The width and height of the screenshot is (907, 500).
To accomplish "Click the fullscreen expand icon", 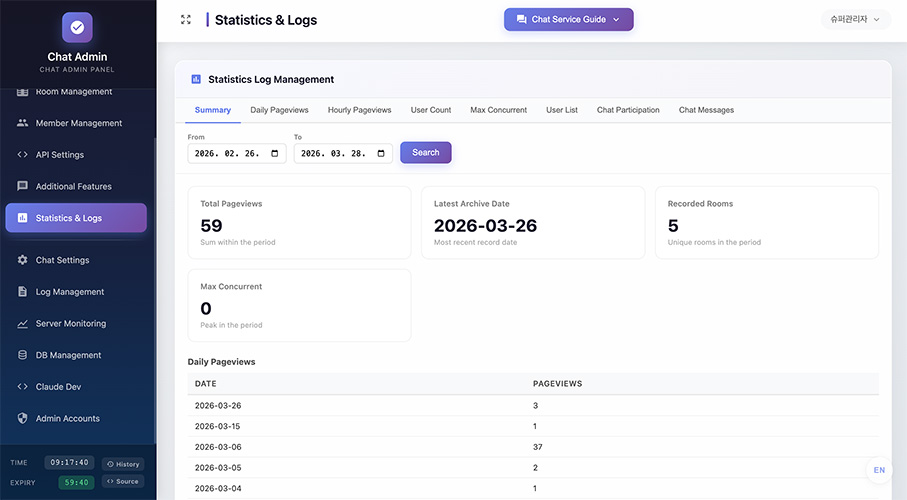I will tap(186, 20).
